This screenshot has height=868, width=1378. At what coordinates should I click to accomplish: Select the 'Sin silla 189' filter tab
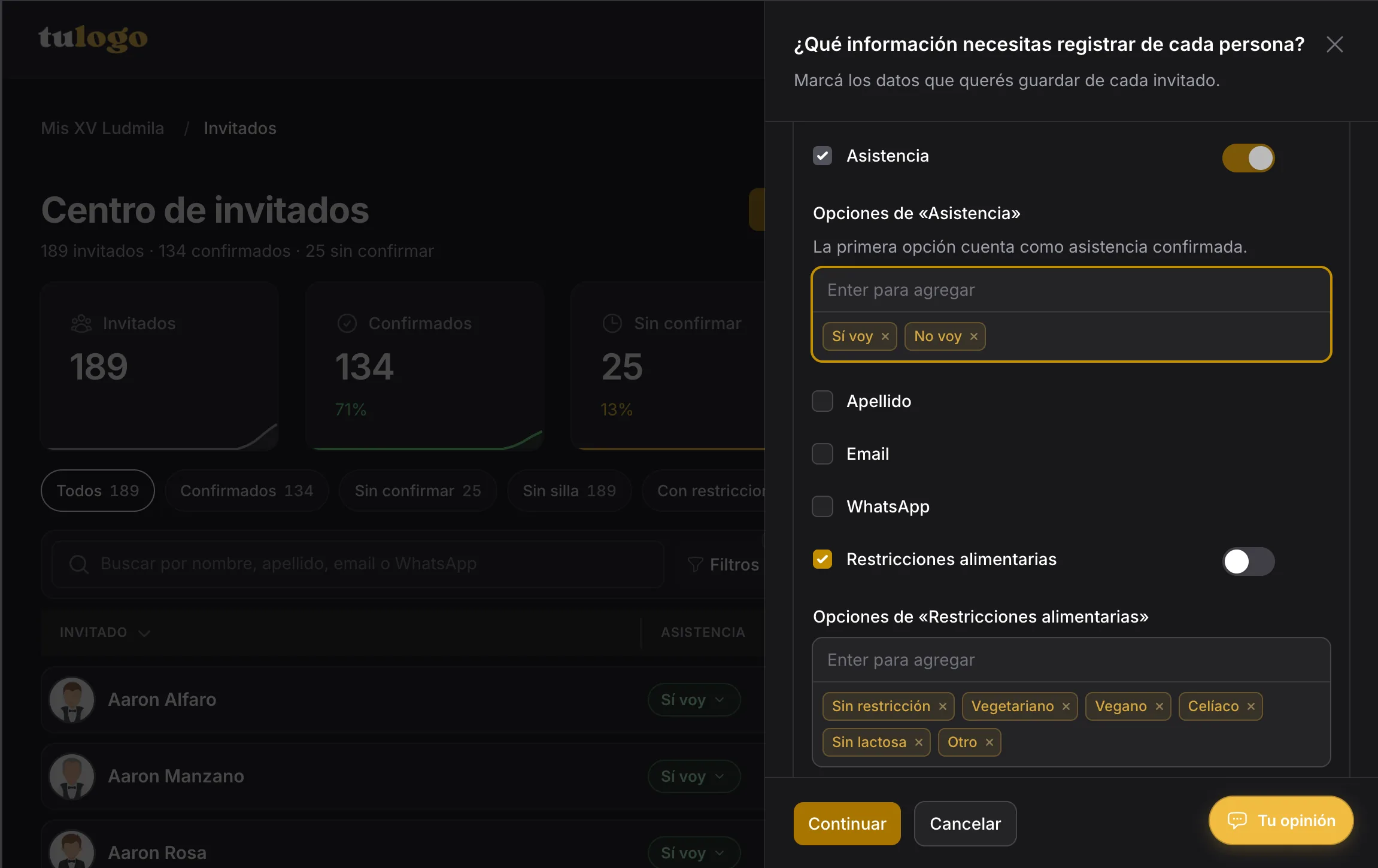tap(569, 491)
